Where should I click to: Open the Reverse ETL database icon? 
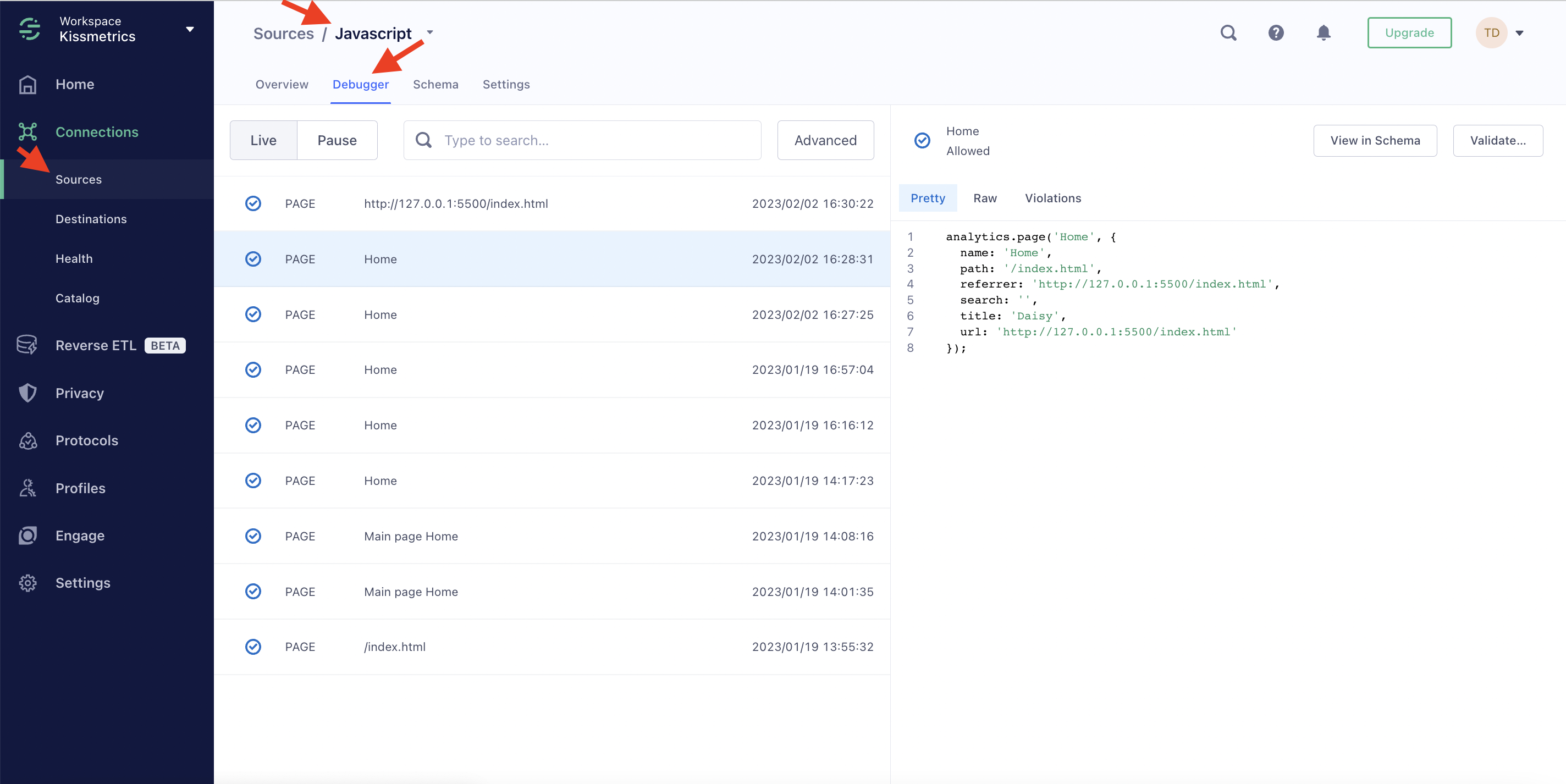point(27,345)
